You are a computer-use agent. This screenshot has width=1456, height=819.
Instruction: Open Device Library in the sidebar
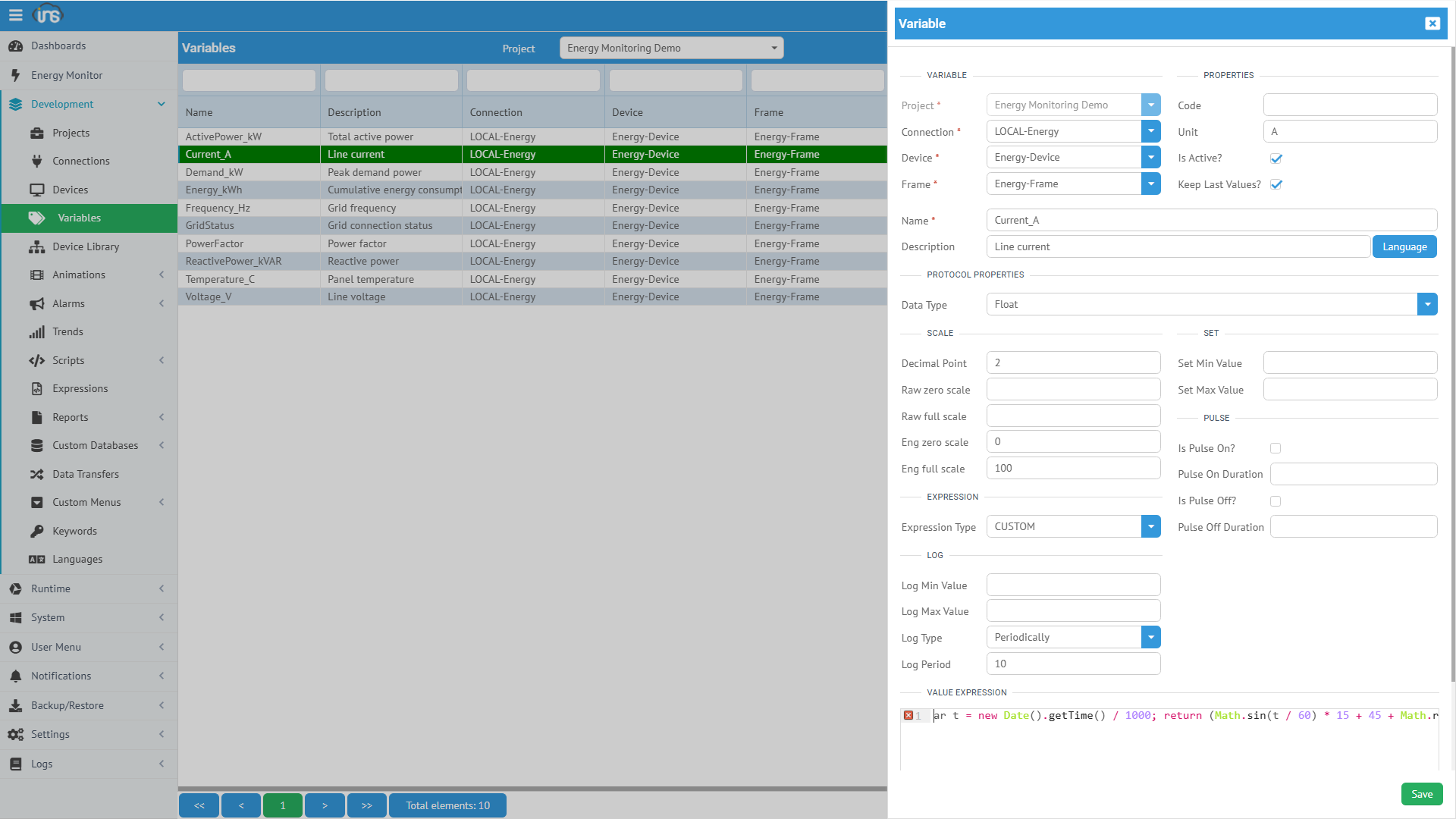click(x=86, y=246)
